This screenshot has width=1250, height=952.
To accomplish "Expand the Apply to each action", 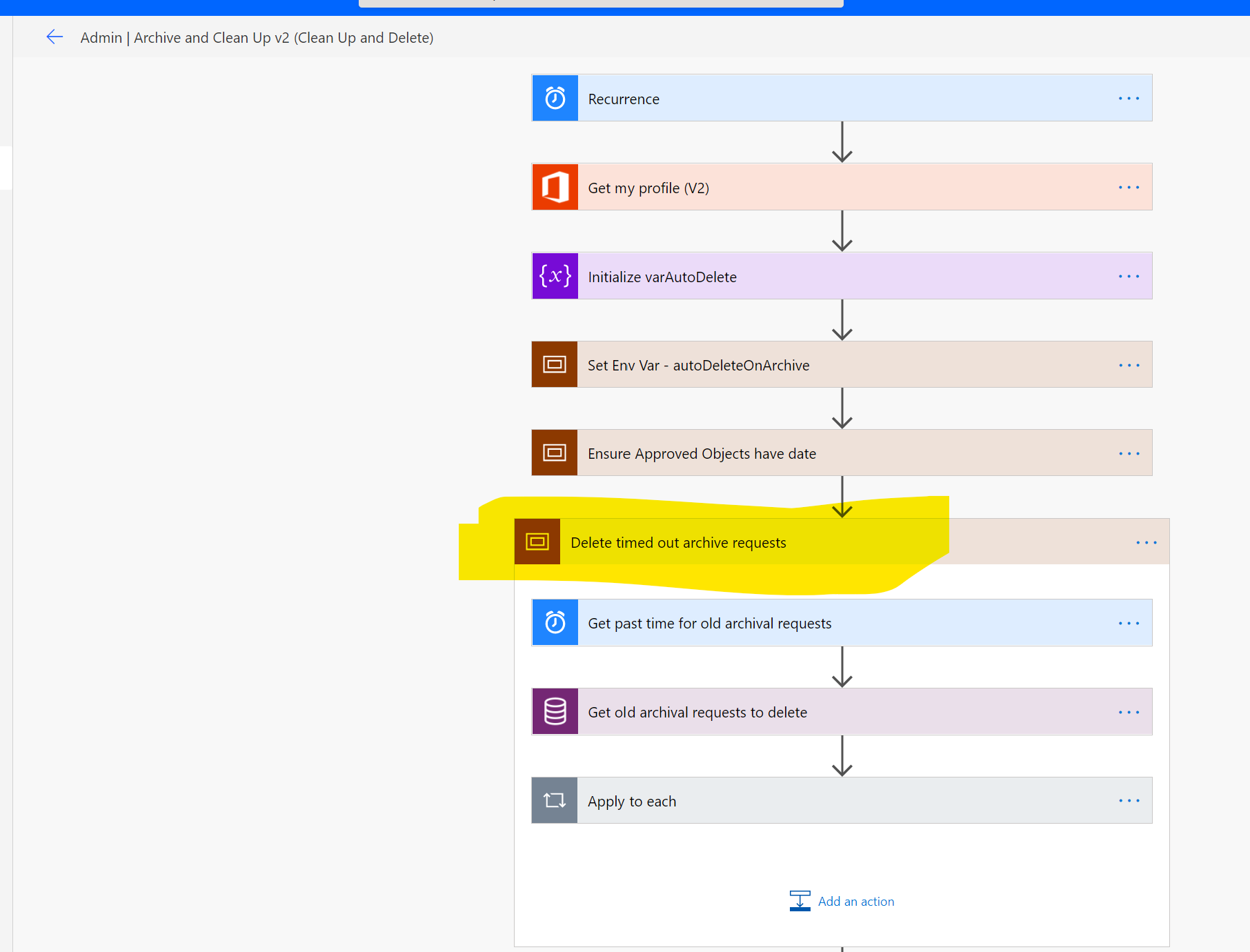I will pyautogui.click(x=828, y=800).
